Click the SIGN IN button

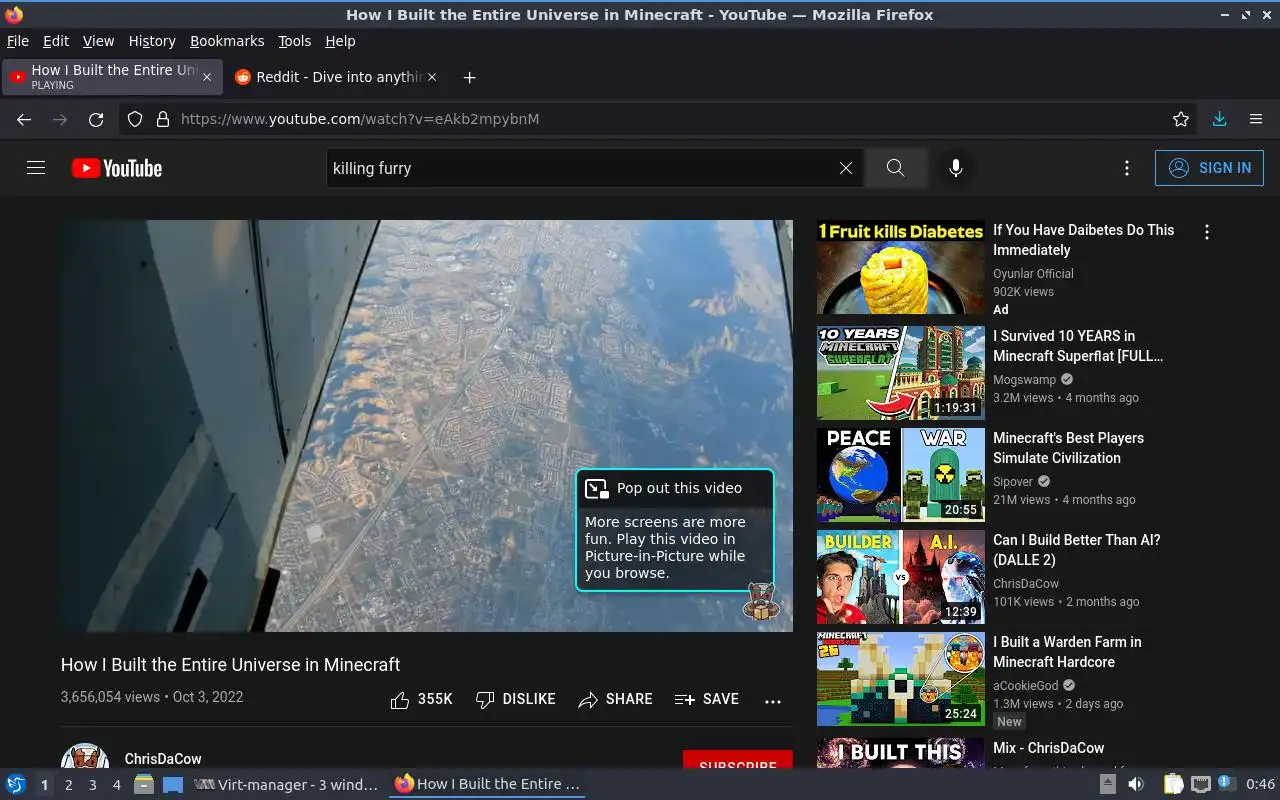coord(1209,168)
